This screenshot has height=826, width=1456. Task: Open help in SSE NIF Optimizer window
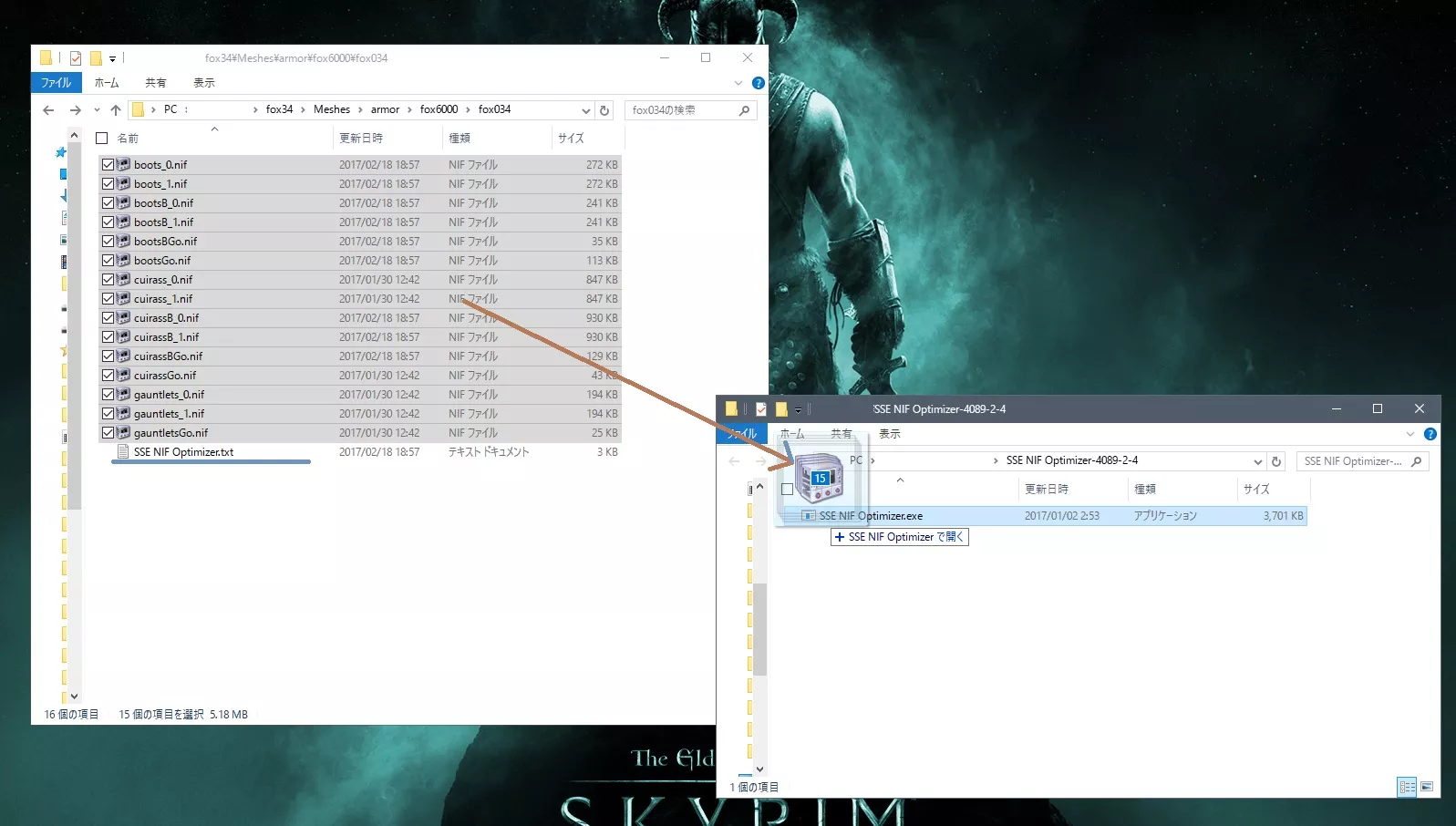(x=1430, y=434)
